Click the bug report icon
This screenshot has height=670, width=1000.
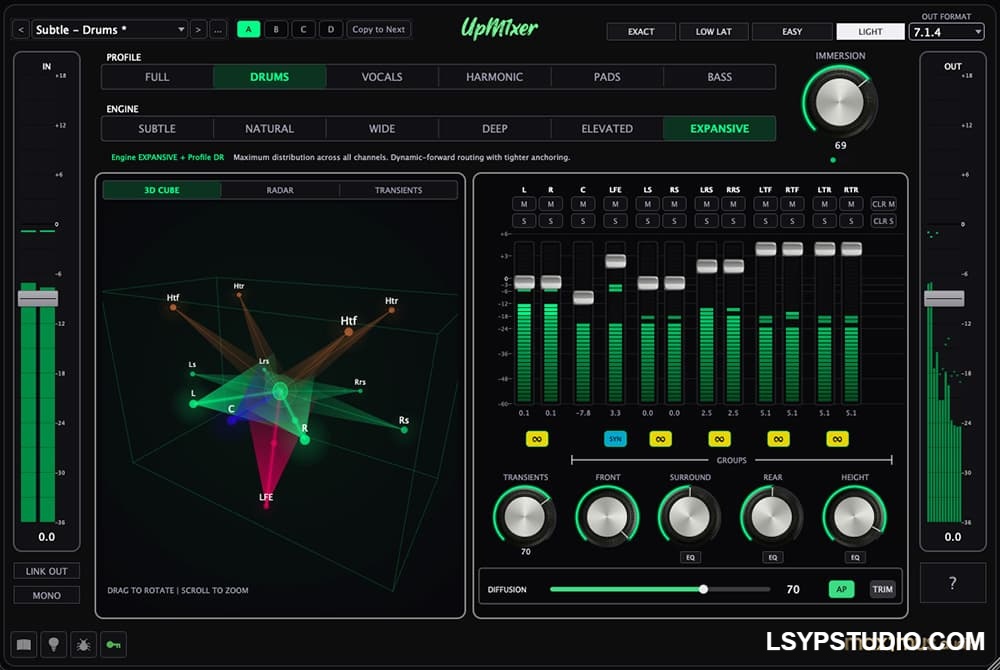84,645
